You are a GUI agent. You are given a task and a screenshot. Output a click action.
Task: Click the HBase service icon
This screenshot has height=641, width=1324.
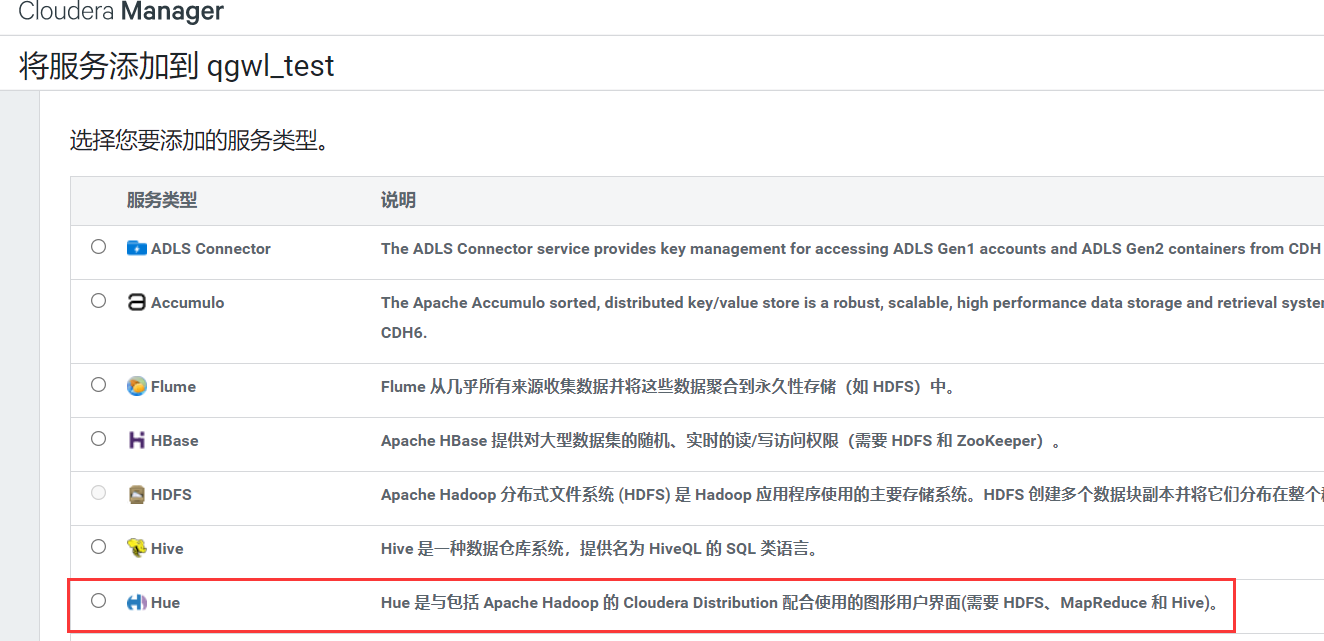136,439
